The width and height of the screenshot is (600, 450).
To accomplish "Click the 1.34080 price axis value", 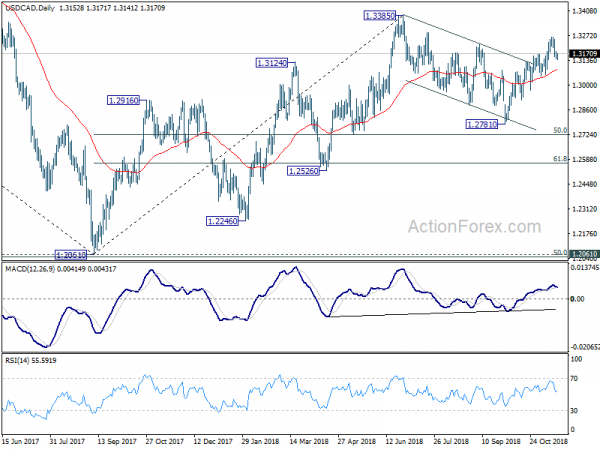I will coord(584,11).
